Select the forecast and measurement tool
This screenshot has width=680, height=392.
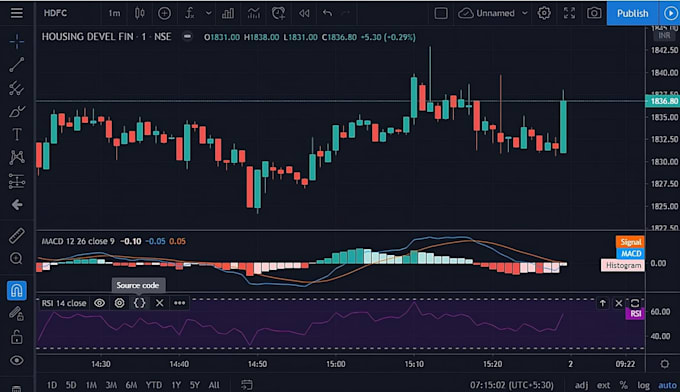(16, 181)
